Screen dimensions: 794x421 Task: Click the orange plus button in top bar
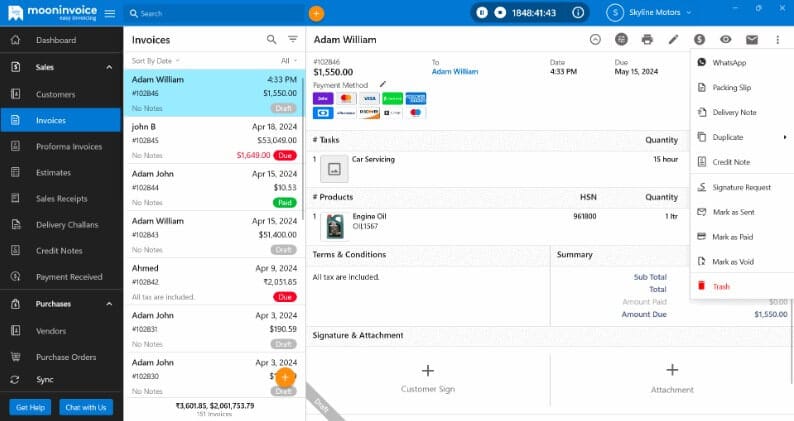(x=316, y=13)
